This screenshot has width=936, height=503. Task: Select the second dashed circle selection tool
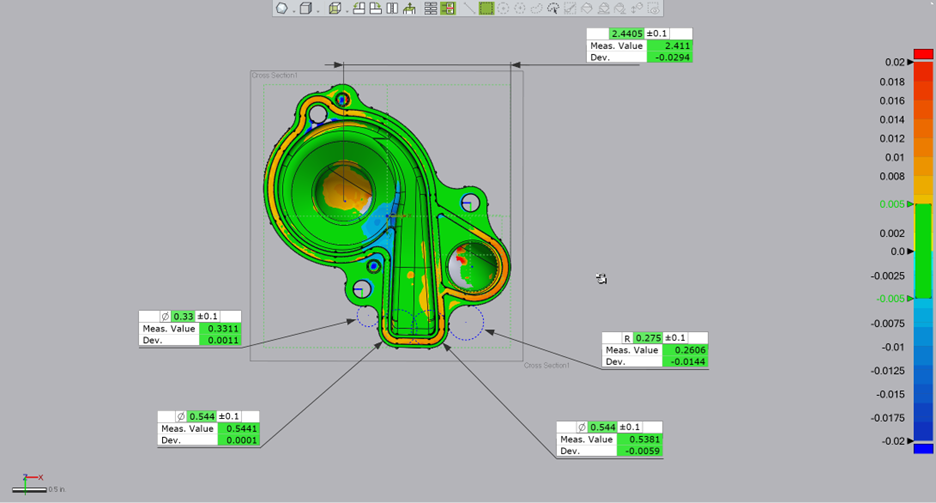pos(520,8)
